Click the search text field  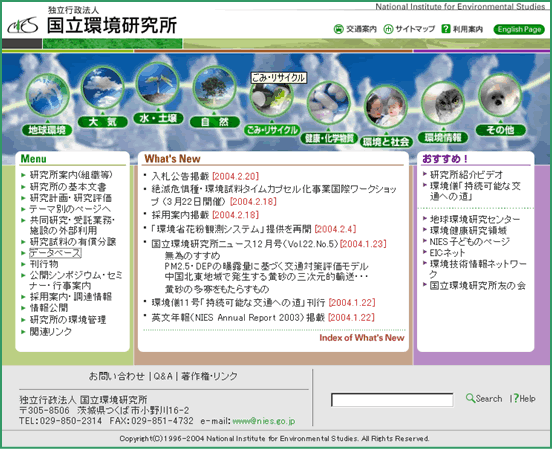tap(392, 400)
